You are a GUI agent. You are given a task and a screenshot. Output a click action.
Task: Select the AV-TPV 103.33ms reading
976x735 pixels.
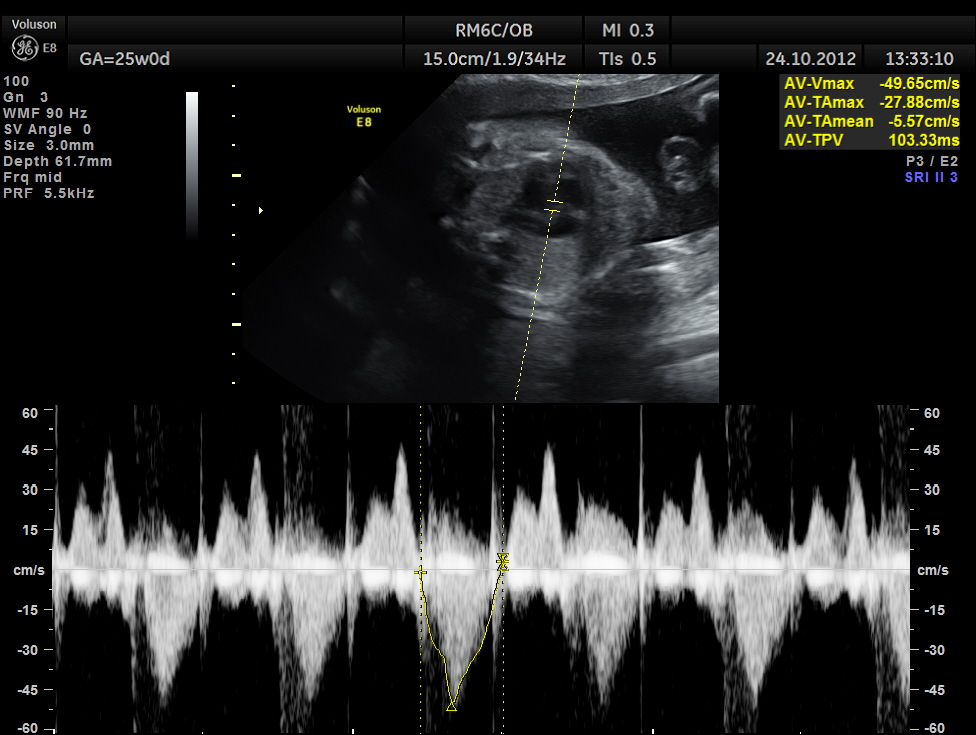point(870,140)
